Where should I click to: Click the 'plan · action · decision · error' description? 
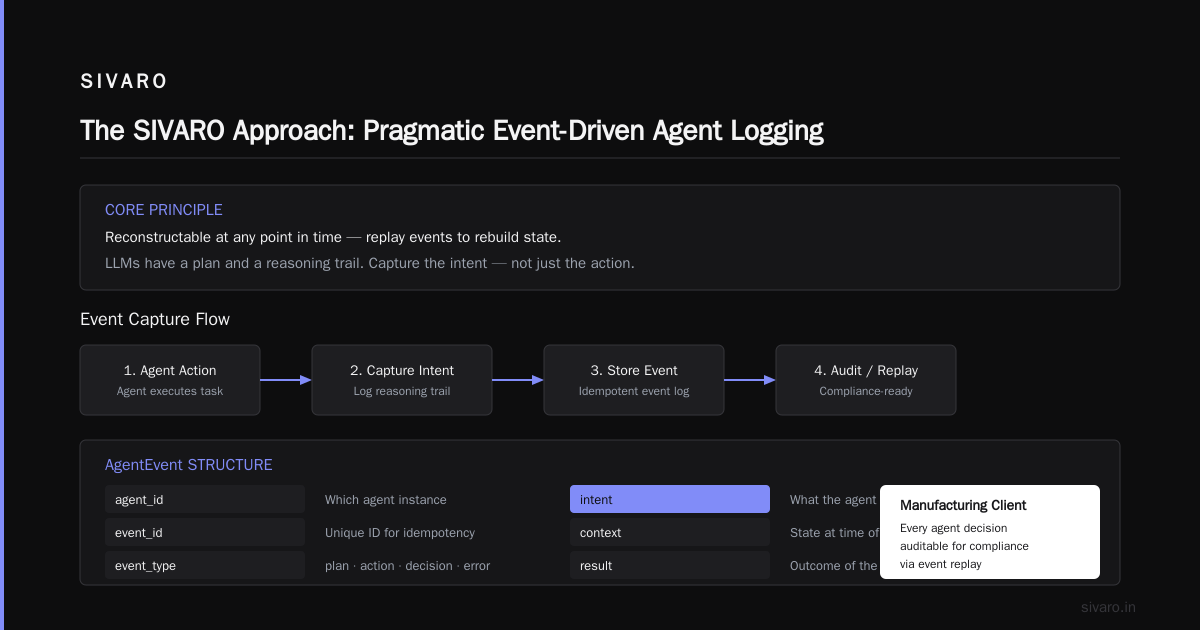[408, 565]
